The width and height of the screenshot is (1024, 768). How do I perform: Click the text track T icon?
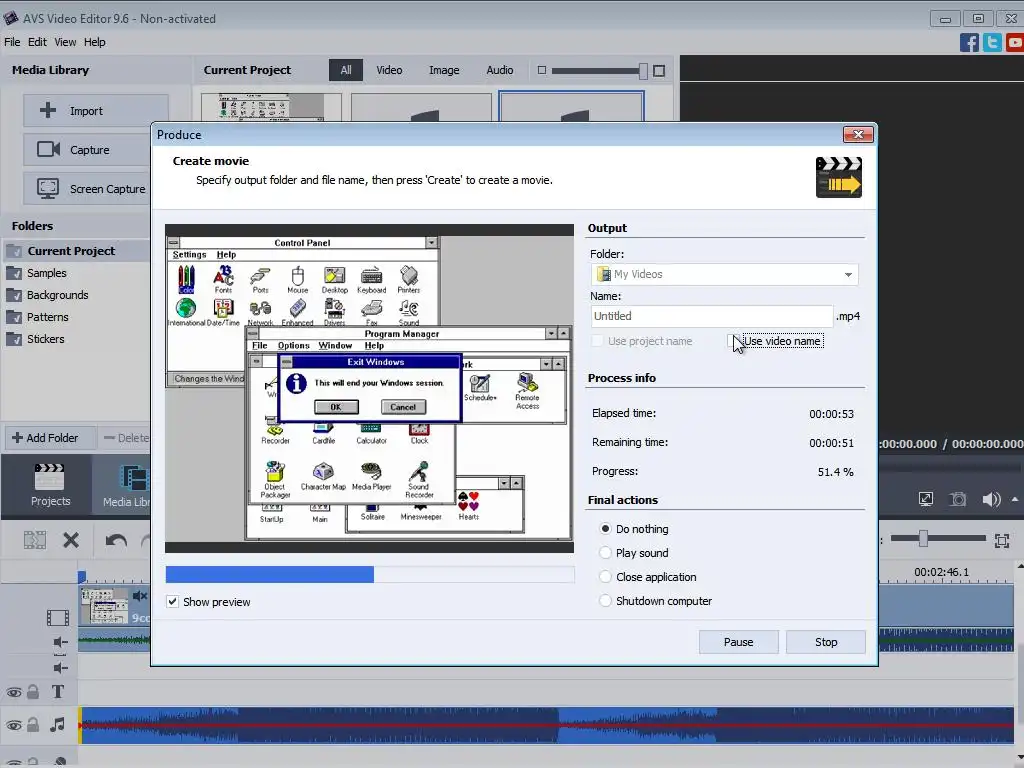57,692
